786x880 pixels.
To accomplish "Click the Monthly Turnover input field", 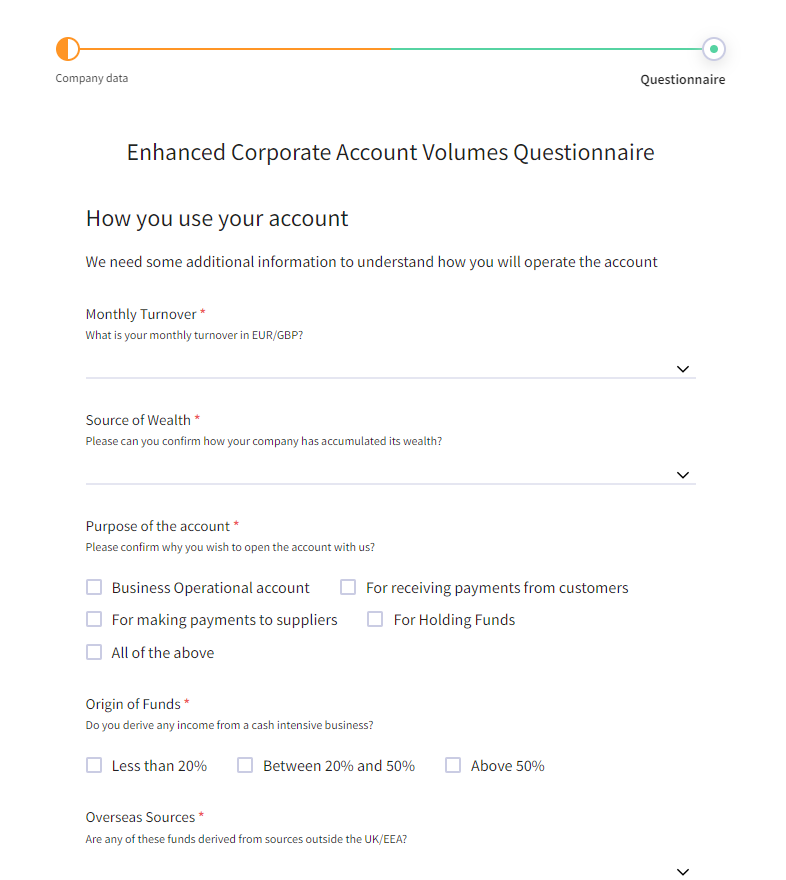I will [x=390, y=368].
